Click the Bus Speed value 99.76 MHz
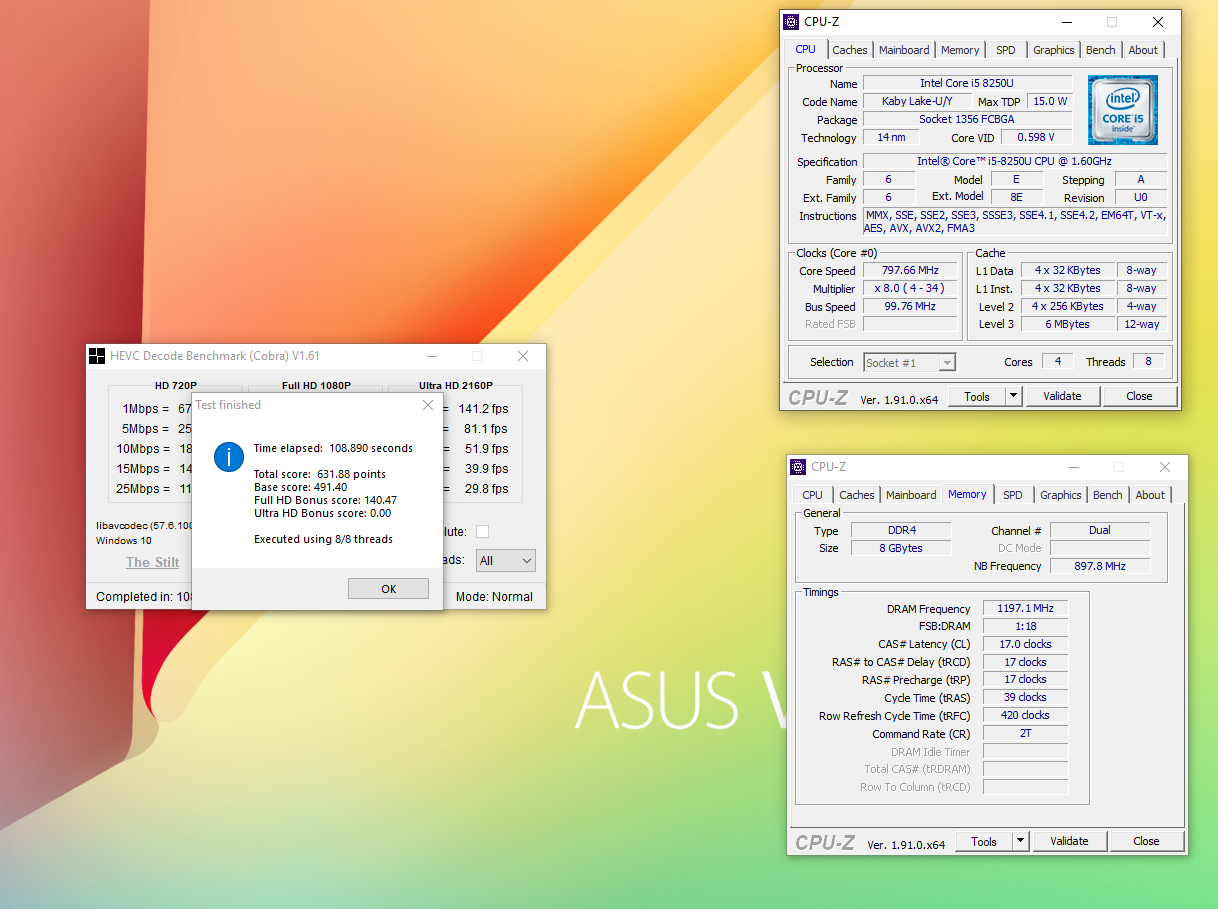Image resolution: width=1218 pixels, height=909 pixels. click(910, 307)
